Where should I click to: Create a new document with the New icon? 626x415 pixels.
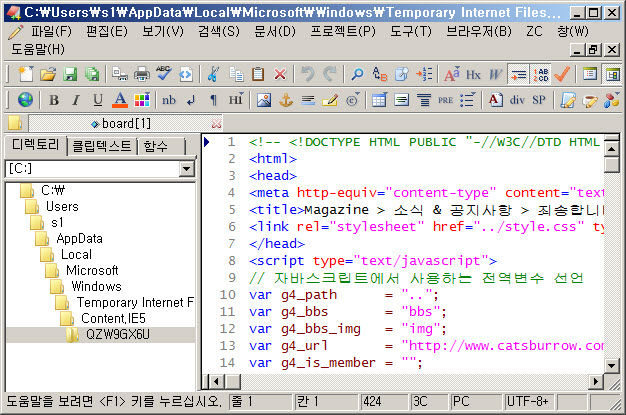pyautogui.click(x=26, y=74)
